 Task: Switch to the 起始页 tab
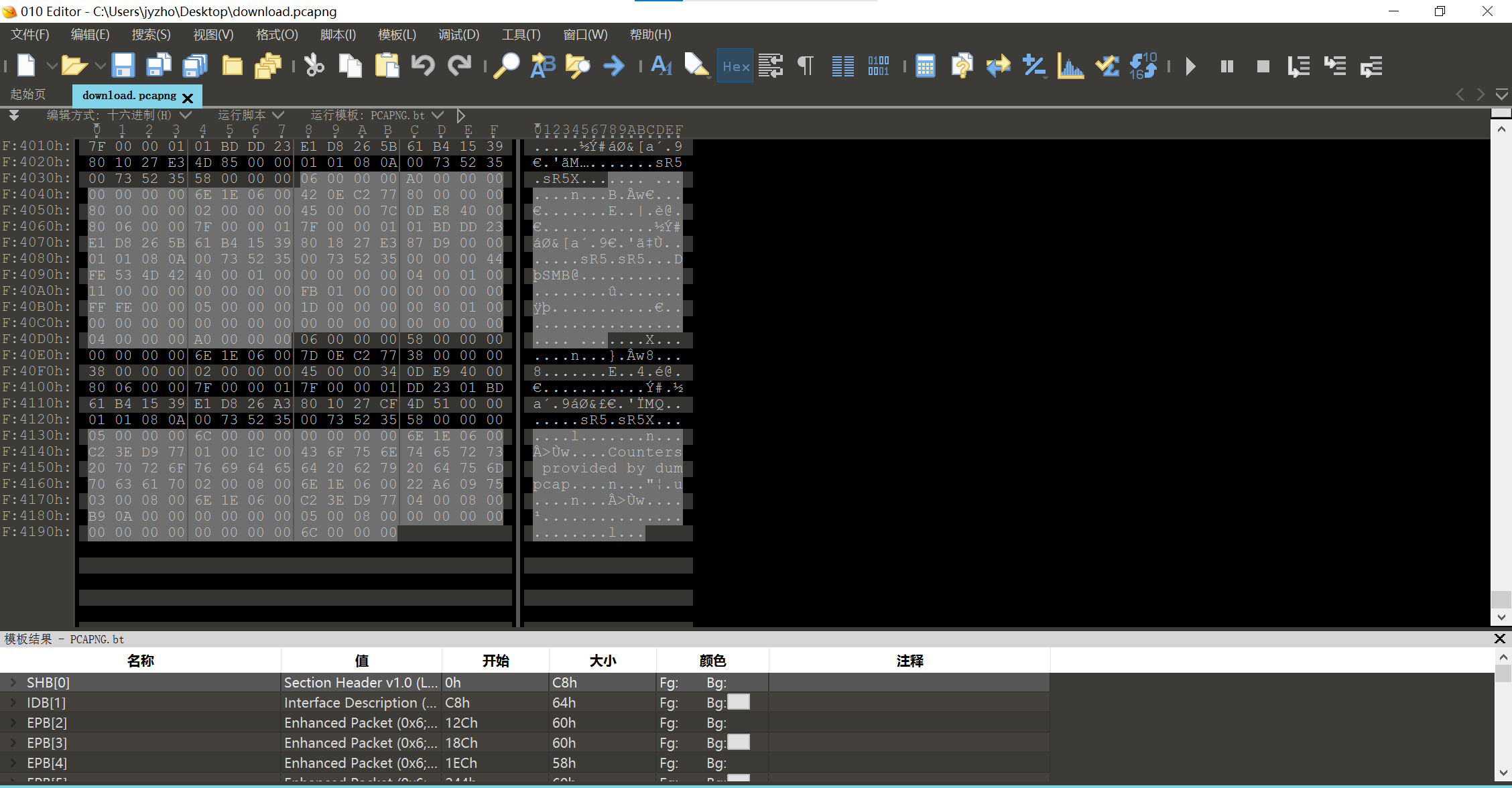pyautogui.click(x=28, y=94)
